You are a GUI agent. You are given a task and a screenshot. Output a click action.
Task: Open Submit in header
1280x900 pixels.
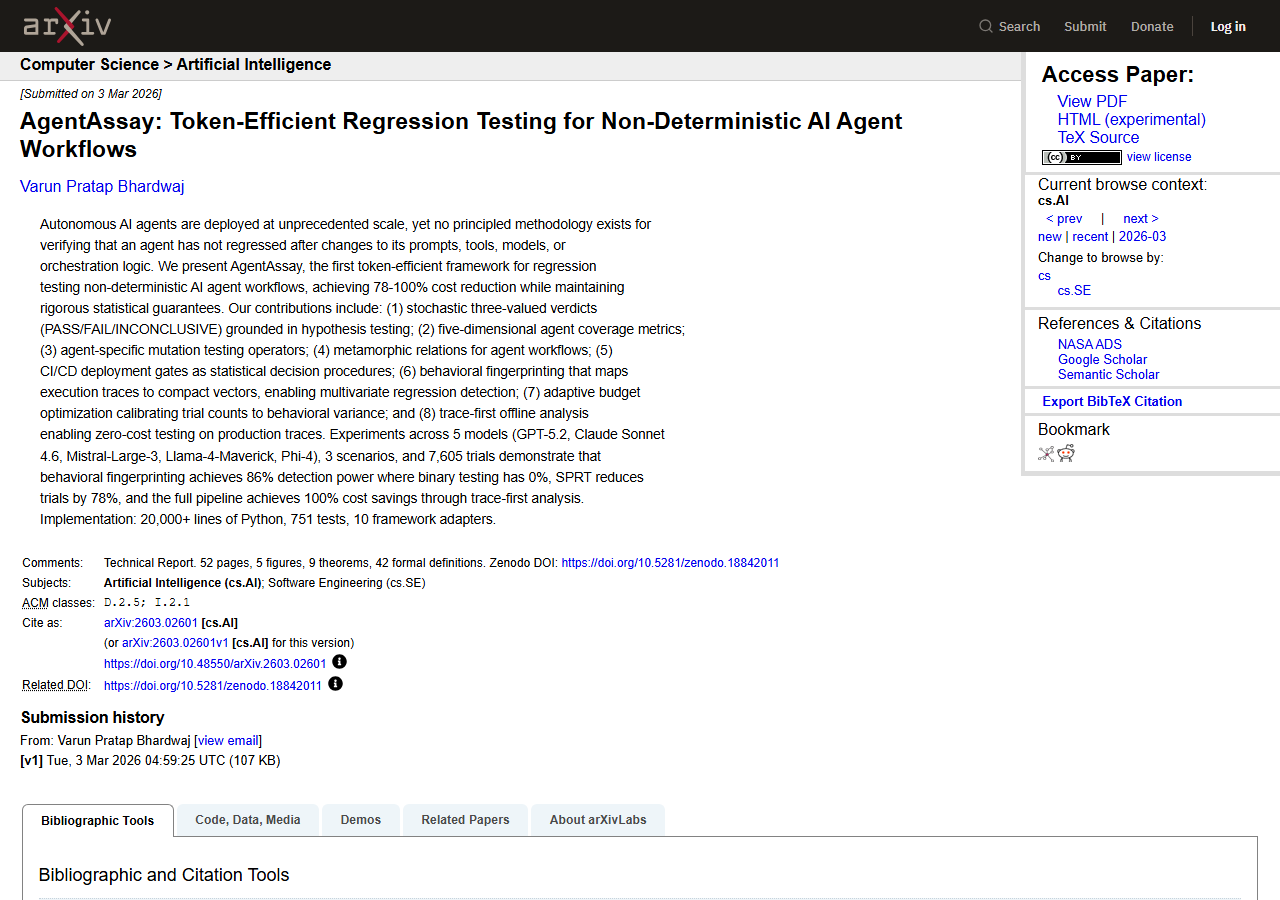tap(1085, 26)
